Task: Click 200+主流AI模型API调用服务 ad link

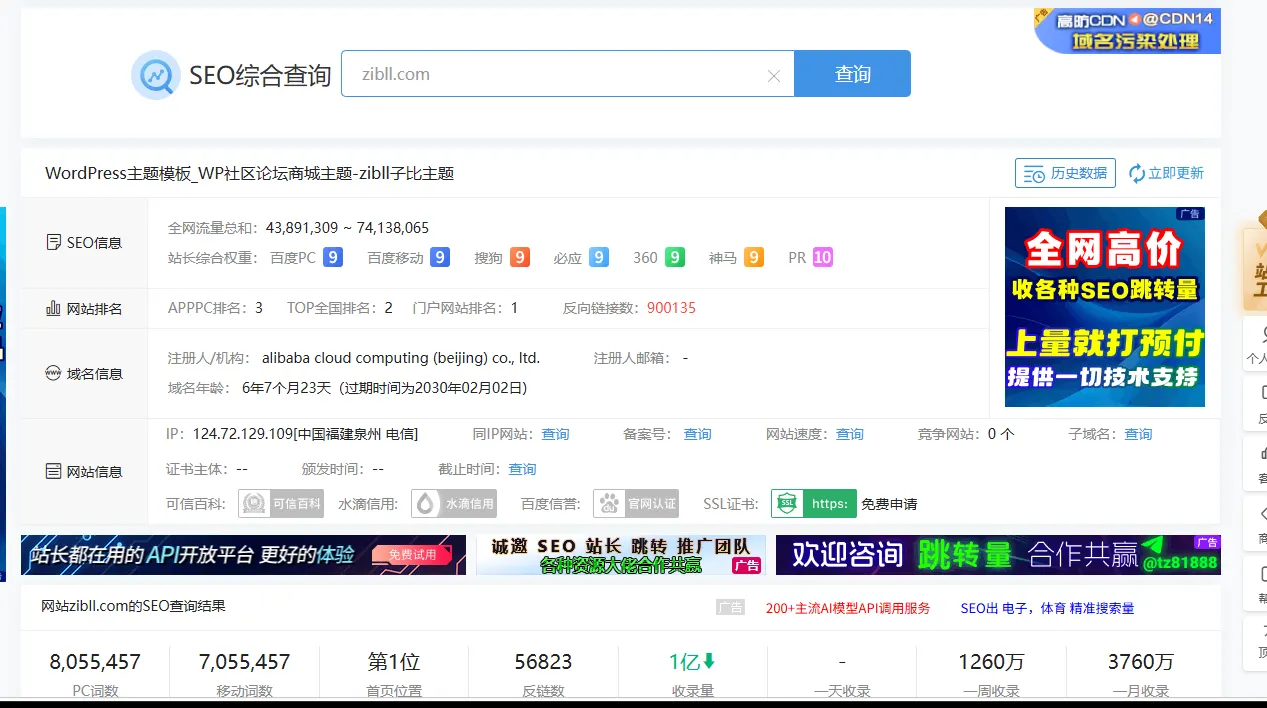Action: (848, 608)
